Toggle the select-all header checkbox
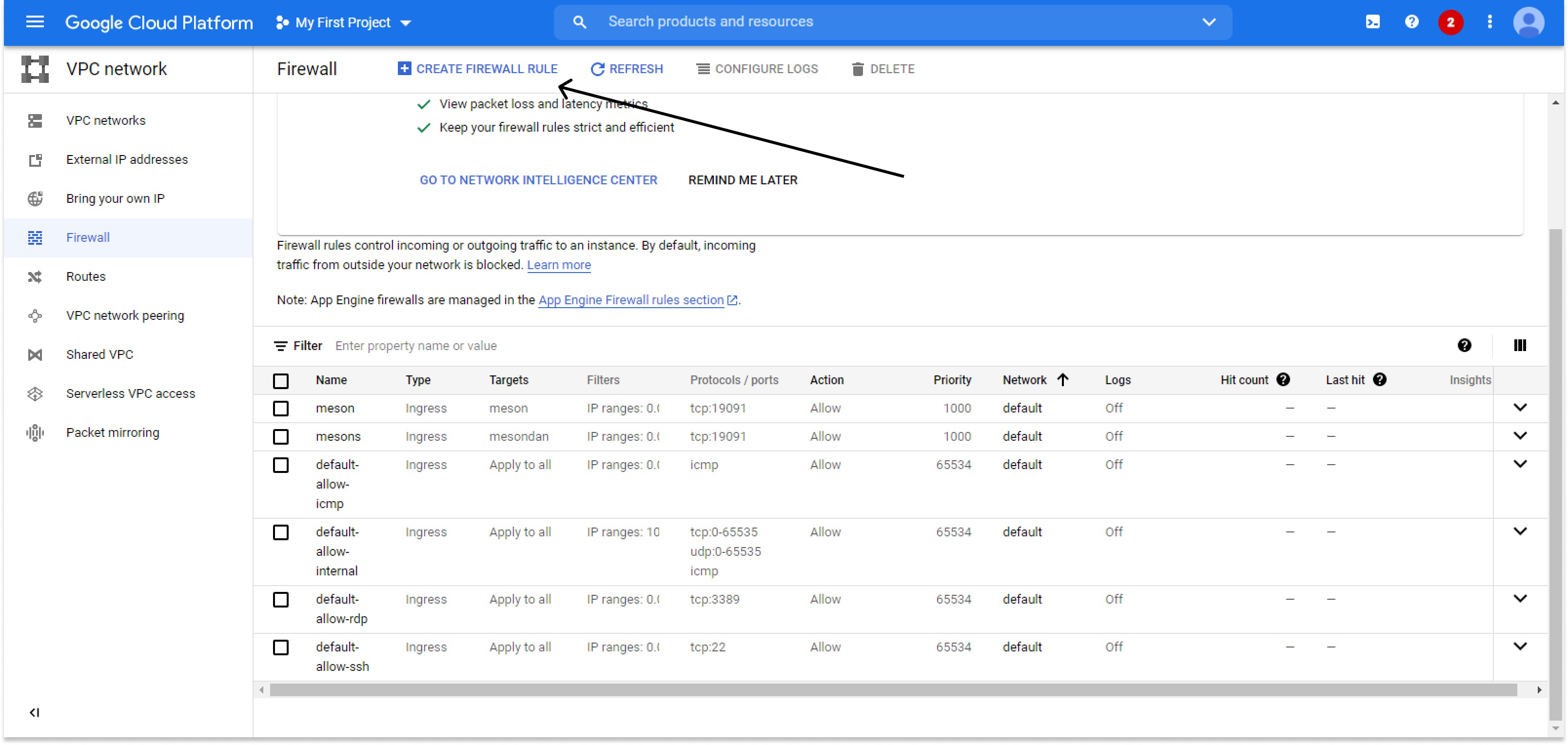Image resolution: width=1568 pixels, height=745 pixels. 281,381
